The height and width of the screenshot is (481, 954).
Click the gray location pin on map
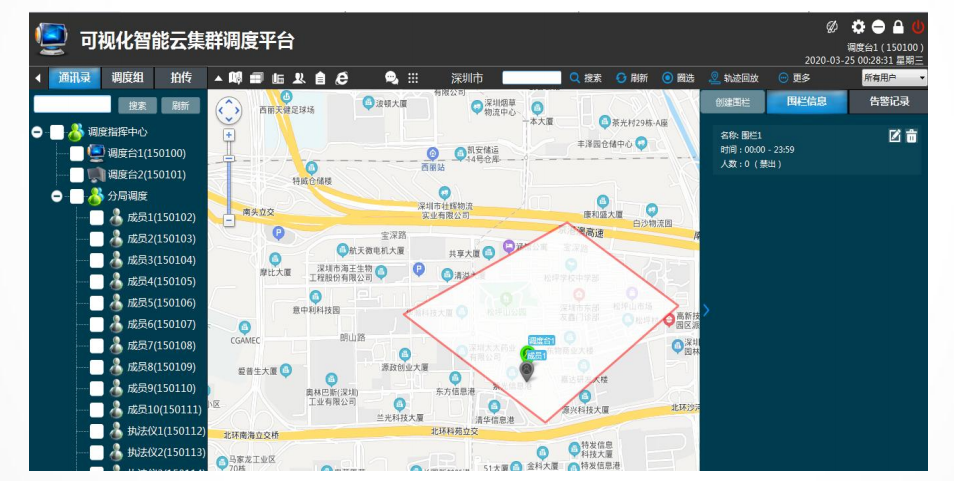coord(527,371)
